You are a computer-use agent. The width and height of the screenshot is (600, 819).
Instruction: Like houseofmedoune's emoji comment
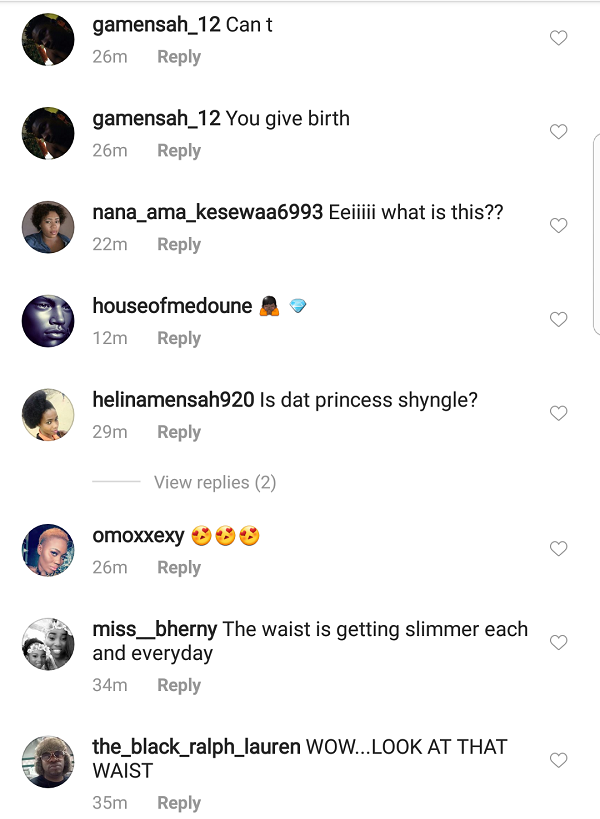[558, 319]
